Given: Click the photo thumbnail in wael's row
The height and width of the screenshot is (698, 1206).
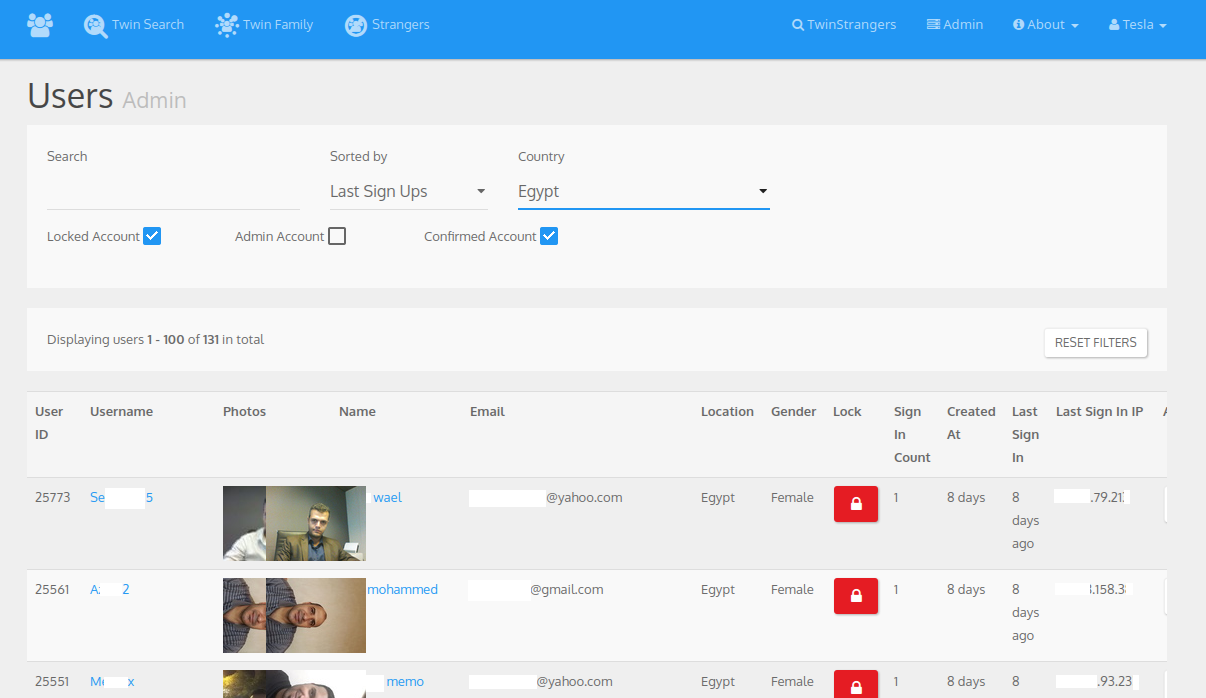Looking at the screenshot, I should [x=294, y=523].
